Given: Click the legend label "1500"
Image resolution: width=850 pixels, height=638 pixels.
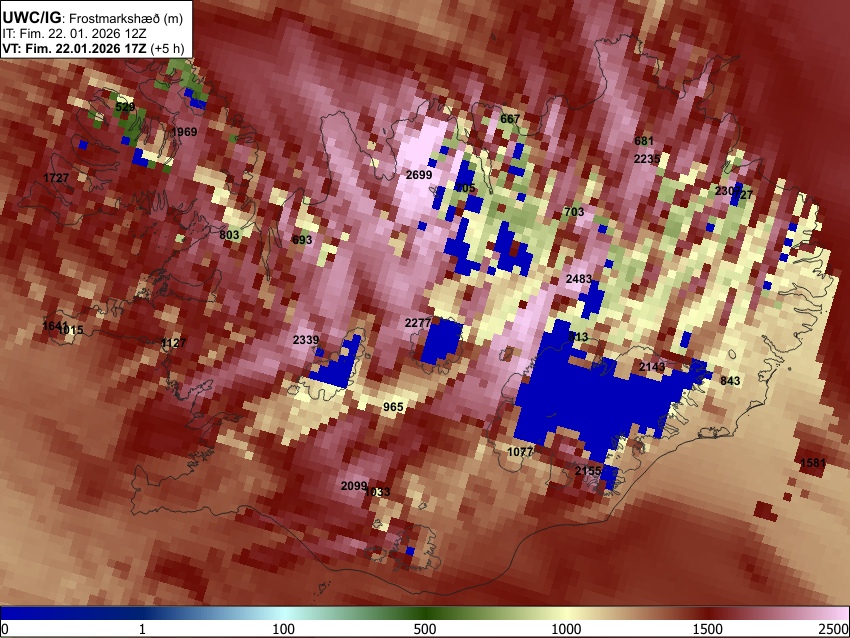Looking at the screenshot, I should pyautogui.click(x=708, y=629).
